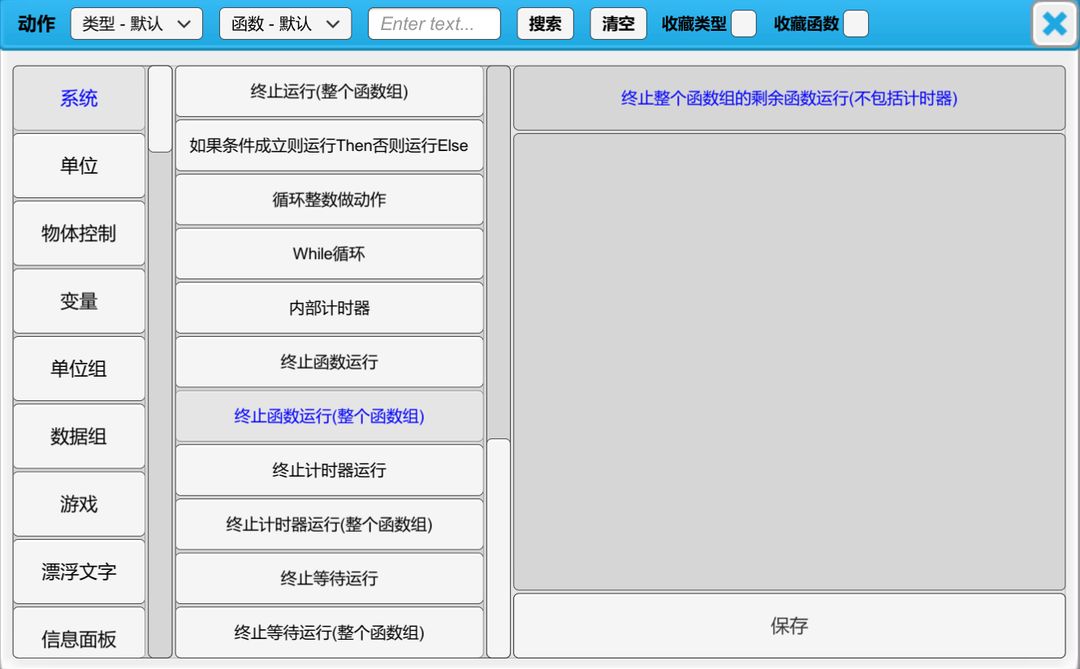Viewport: 1080px width, 669px height.
Task: Select the 漂浮文字 category
Action: point(79,571)
